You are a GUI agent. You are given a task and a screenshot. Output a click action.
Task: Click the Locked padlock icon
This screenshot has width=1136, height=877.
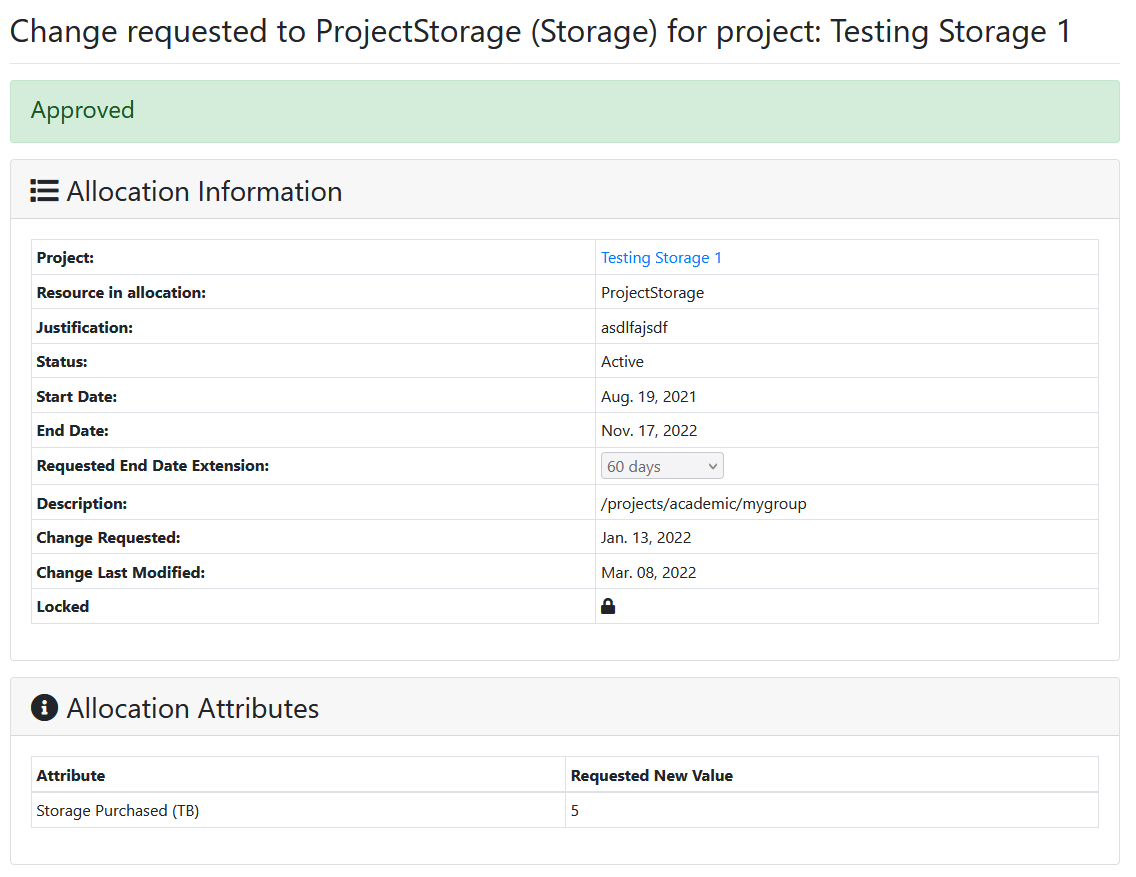[608, 606]
